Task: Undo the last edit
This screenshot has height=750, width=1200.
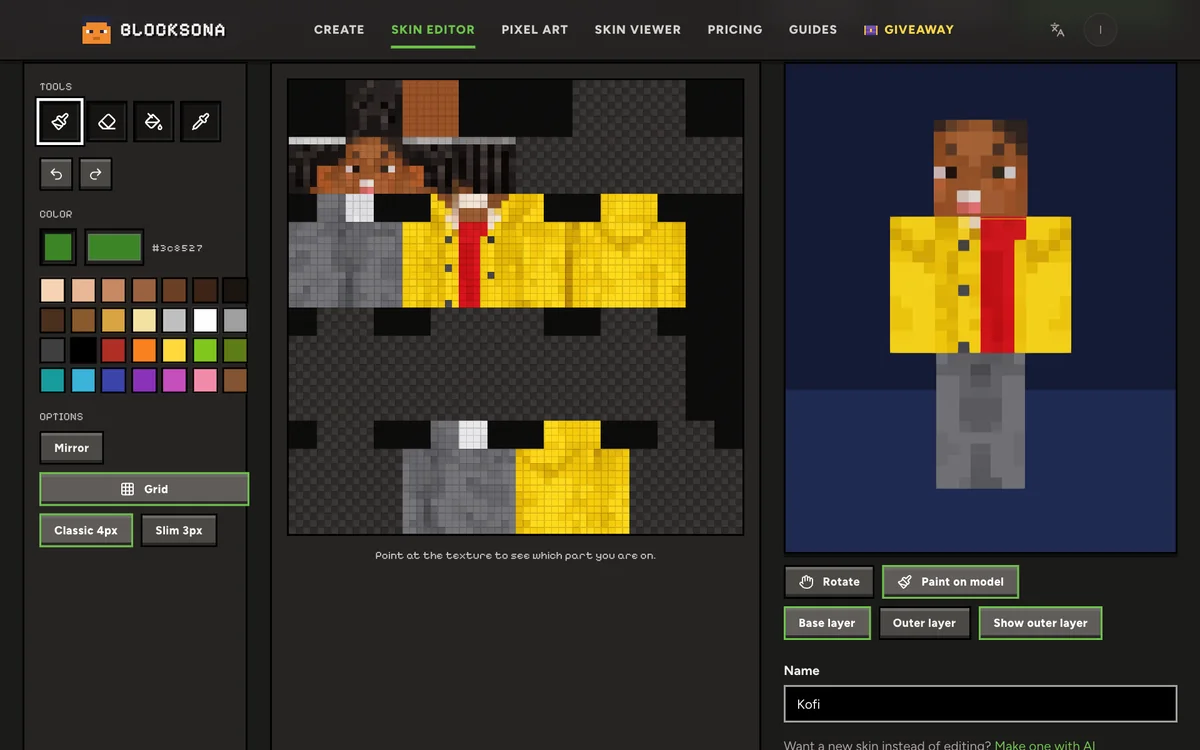Action: pyautogui.click(x=56, y=174)
